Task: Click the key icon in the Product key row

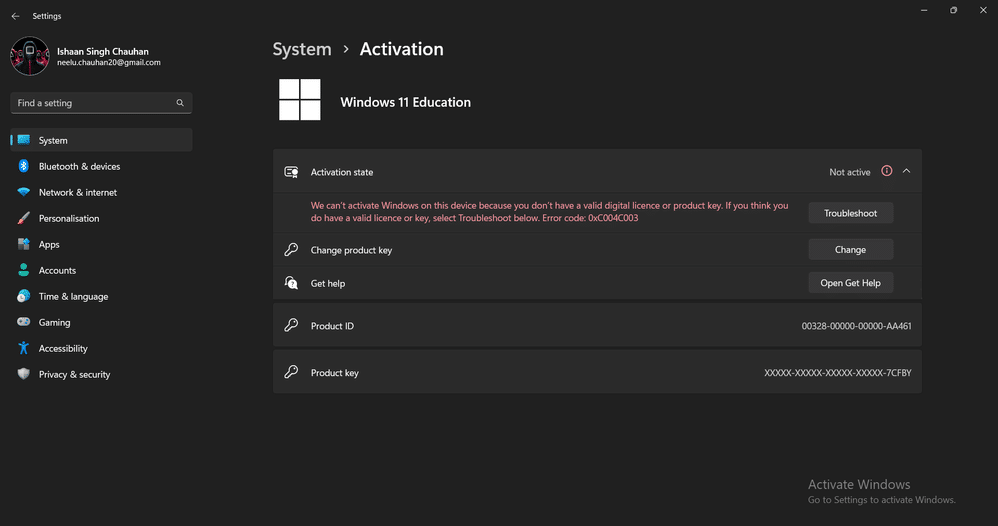Action: pos(292,373)
